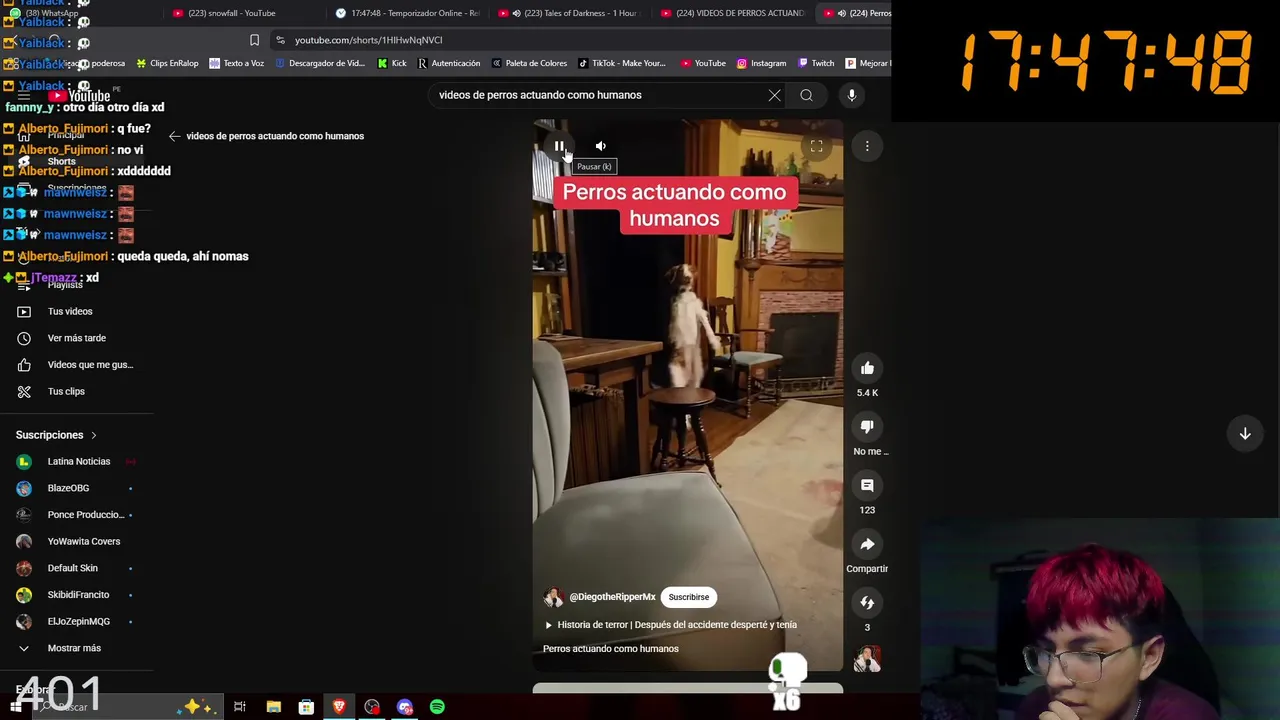Viewport: 1280px width, 720px height.
Task: Open the sound source thumbnail beside the short
Action: tap(867, 660)
